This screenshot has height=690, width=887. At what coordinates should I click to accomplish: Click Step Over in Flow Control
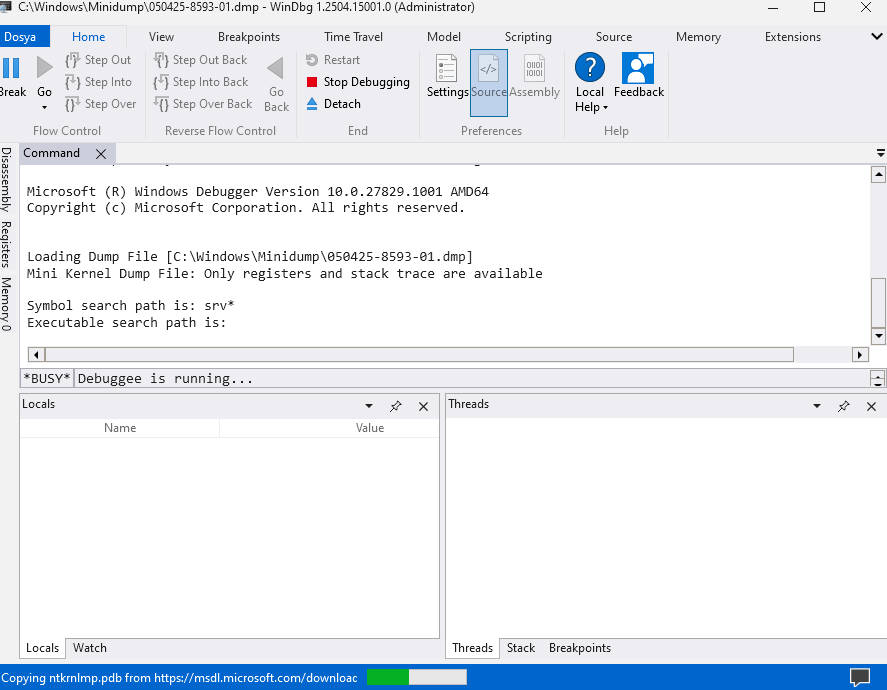point(101,104)
